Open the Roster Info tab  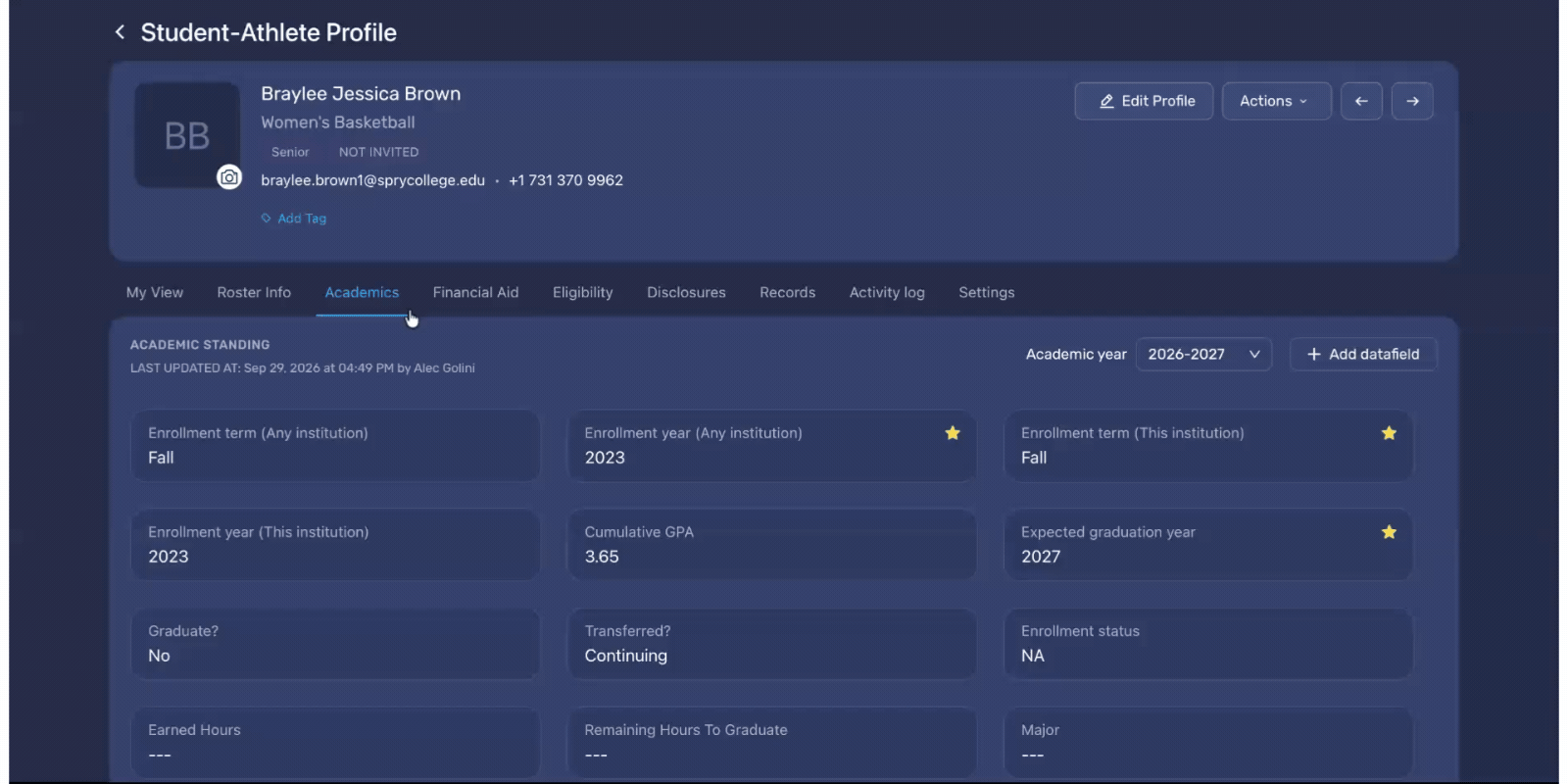(254, 292)
